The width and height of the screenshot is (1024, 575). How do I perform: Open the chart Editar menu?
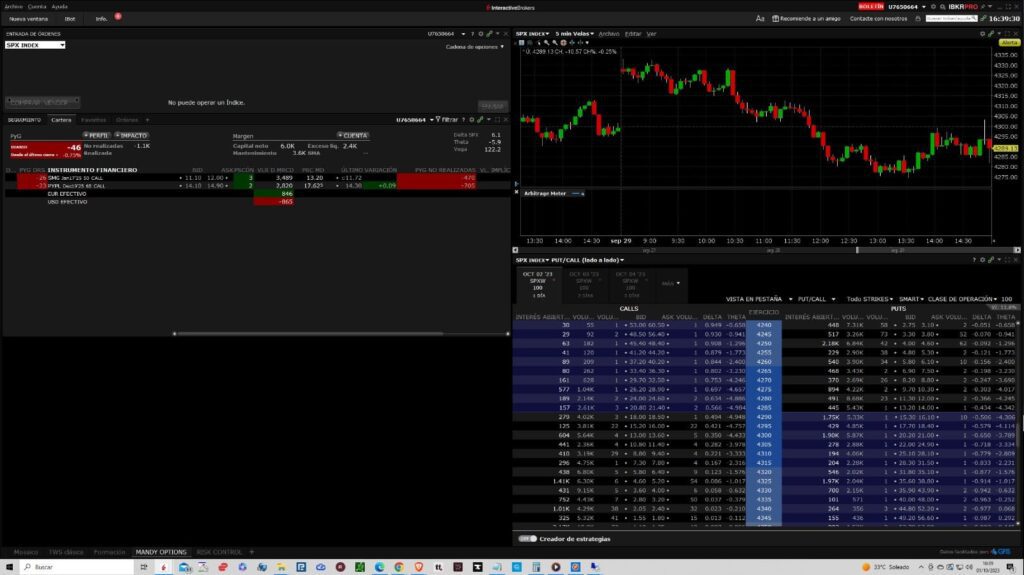pyautogui.click(x=633, y=34)
